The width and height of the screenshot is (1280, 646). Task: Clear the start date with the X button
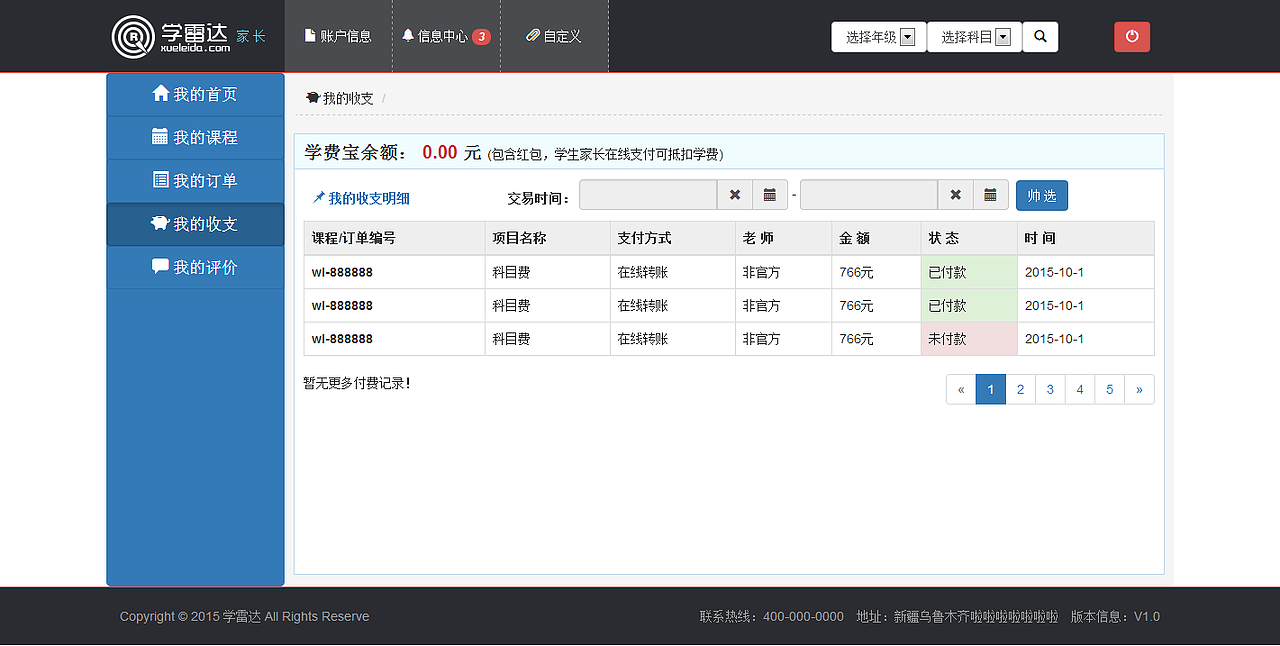pos(735,195)
